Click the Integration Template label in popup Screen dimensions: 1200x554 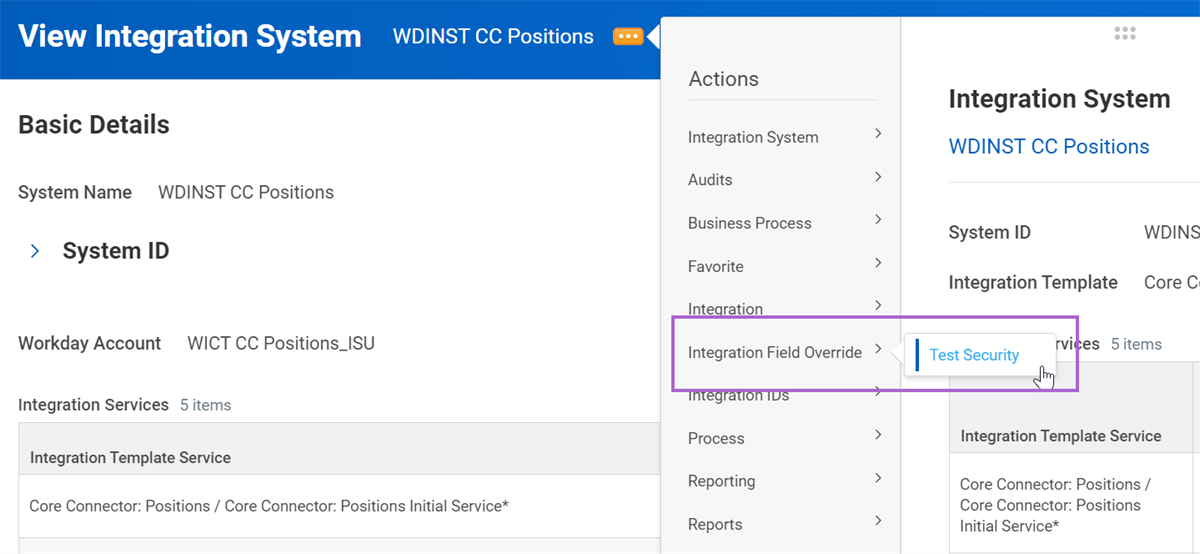(1033, 283)
